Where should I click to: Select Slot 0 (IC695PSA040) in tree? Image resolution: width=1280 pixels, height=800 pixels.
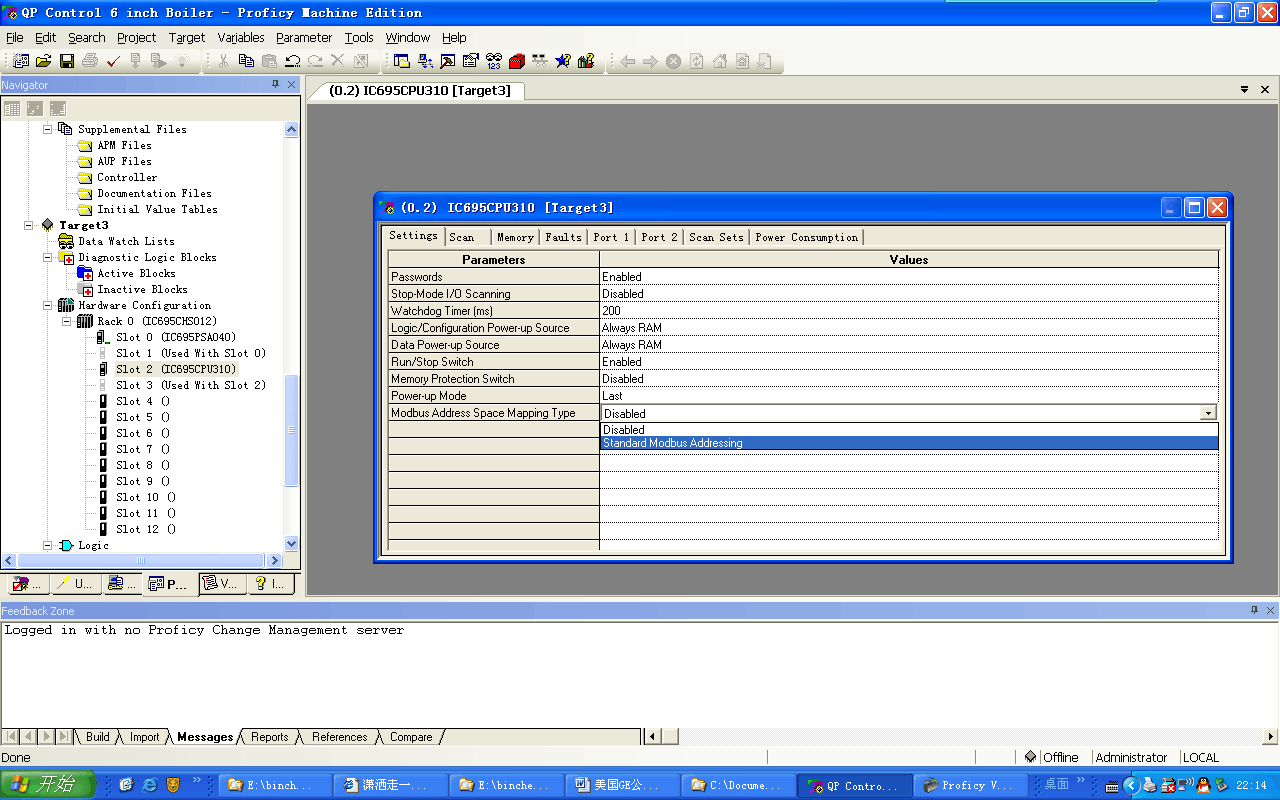(x=176, y=337)
